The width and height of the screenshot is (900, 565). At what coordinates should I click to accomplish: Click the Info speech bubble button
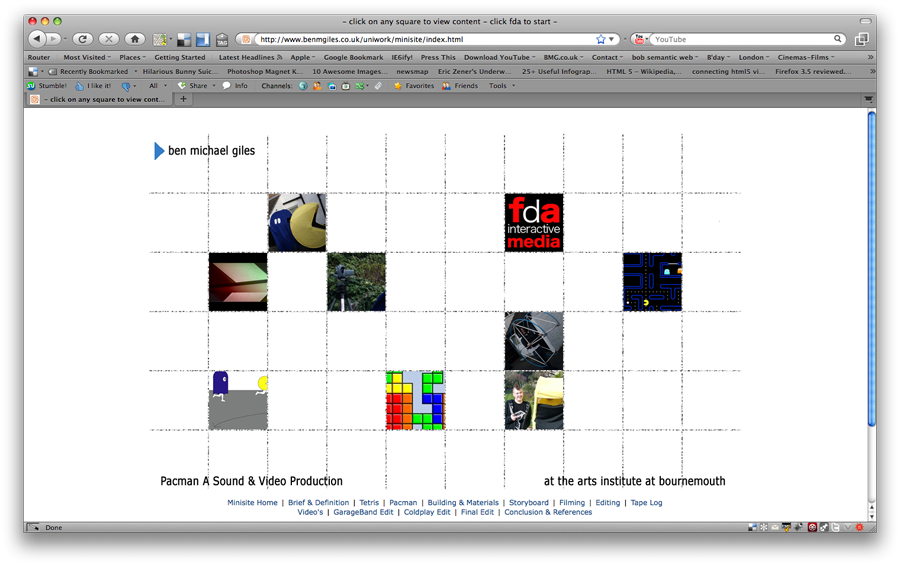[x=235, y=86]
